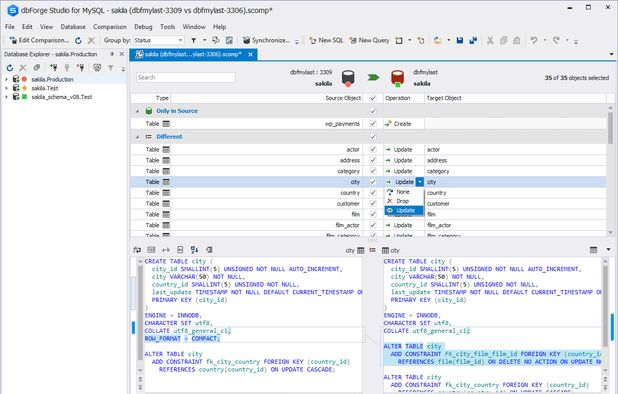The width and height of the screenshot is (618, 394).
Task: Open the Database menu
Action: tap(73, 27)
